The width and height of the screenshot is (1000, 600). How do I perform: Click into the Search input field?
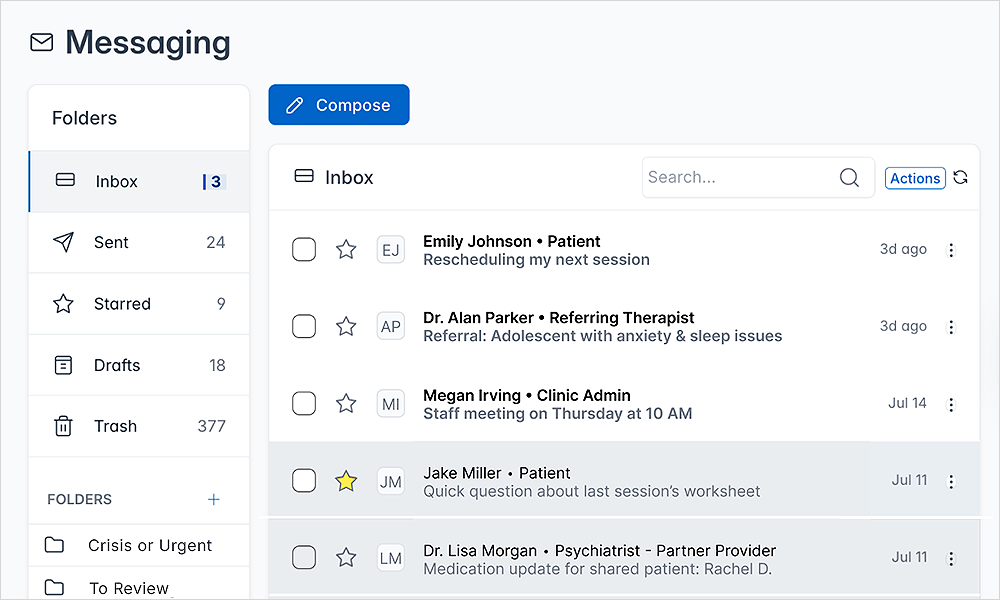(740, 178)
